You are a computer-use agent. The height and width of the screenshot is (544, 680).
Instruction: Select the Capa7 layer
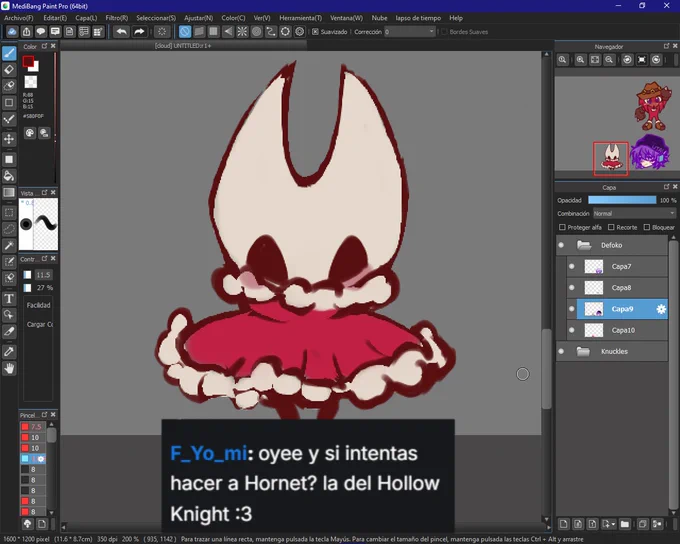pyautogui.click(x=623, y=266)
